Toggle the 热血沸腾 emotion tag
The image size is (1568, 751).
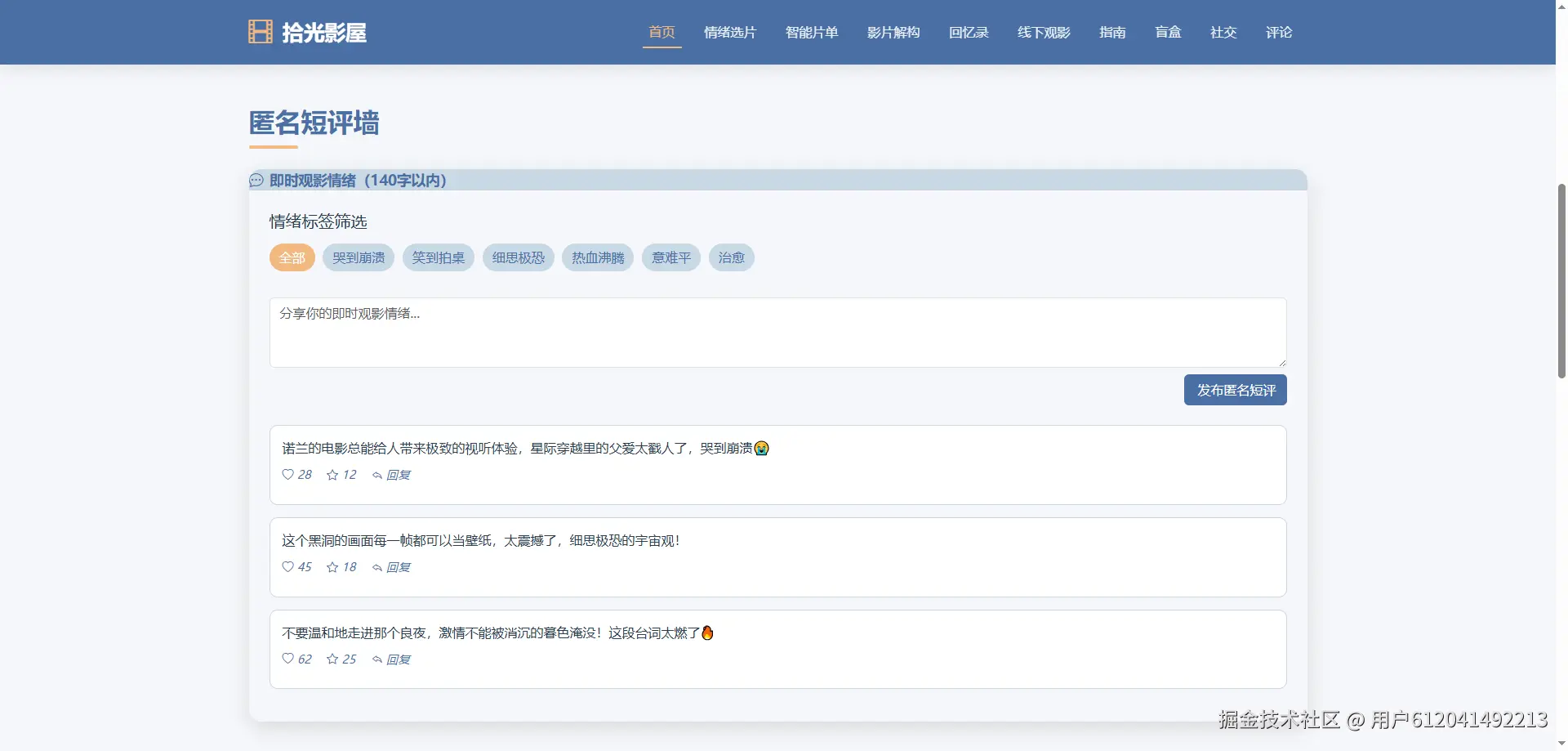tap(598, 257)
